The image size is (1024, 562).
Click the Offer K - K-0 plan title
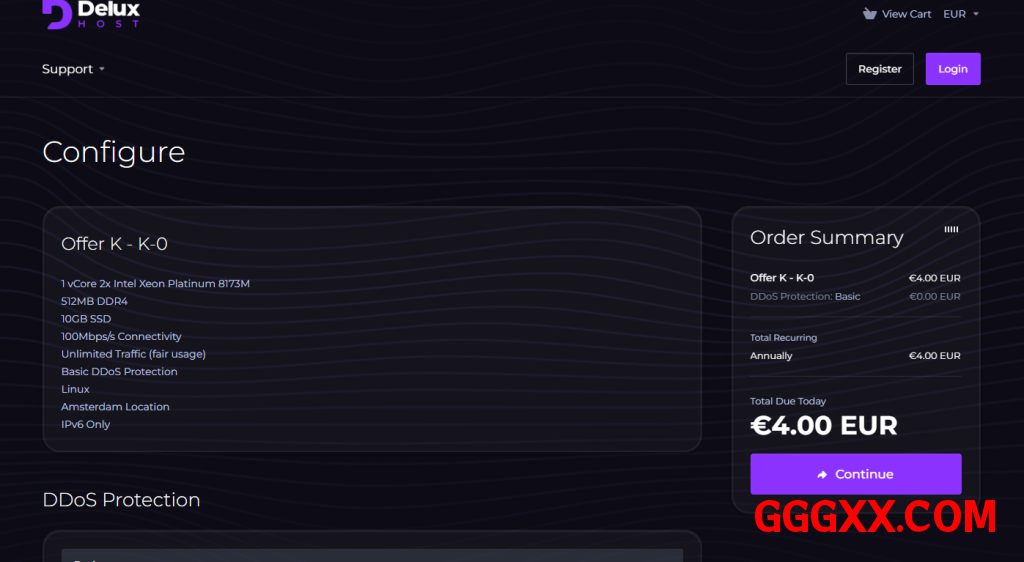pyautogui.click(x=114, y=244)
